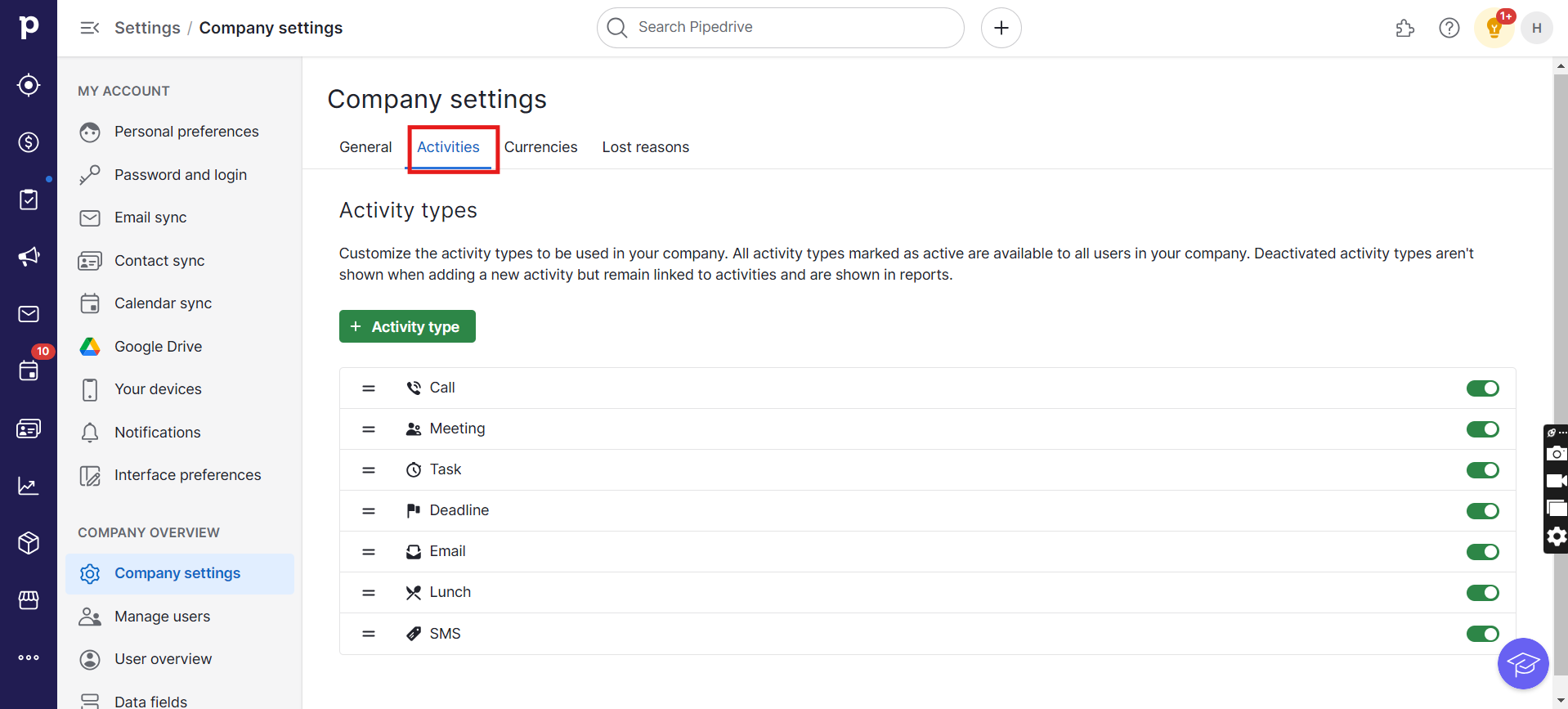Image resolution: width=1568 pixels, height=709 pixels.
Task: Open Calendar sync settings
Action: (180, 303)
